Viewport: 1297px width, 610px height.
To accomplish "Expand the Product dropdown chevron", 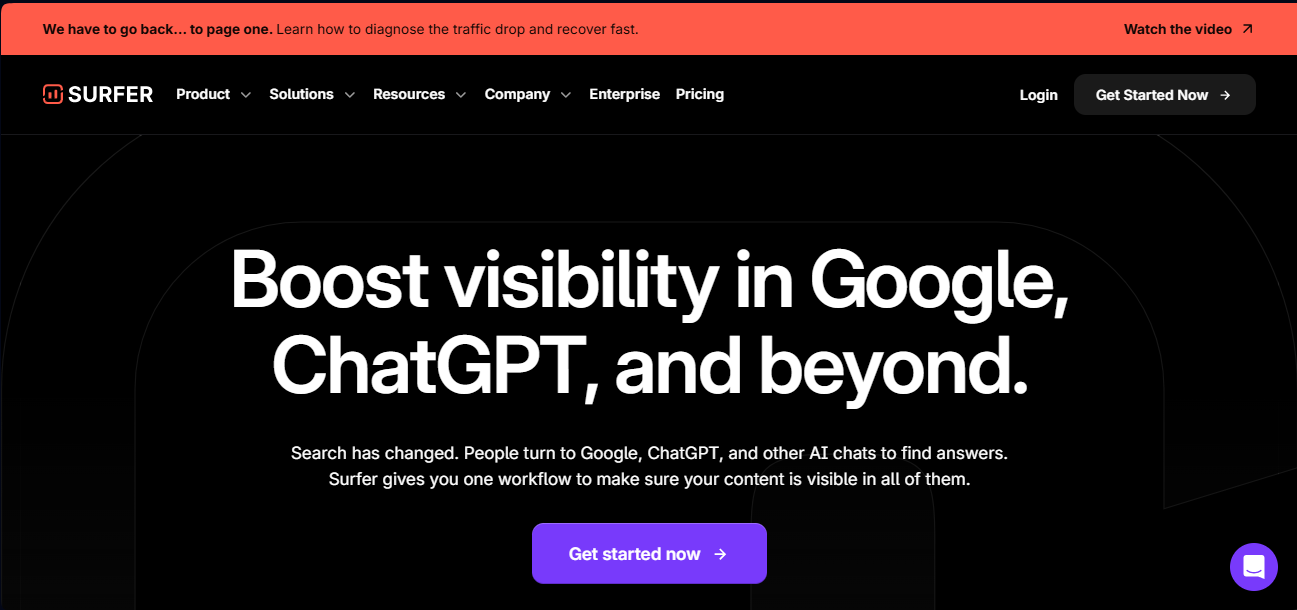I will pos(246,95).
